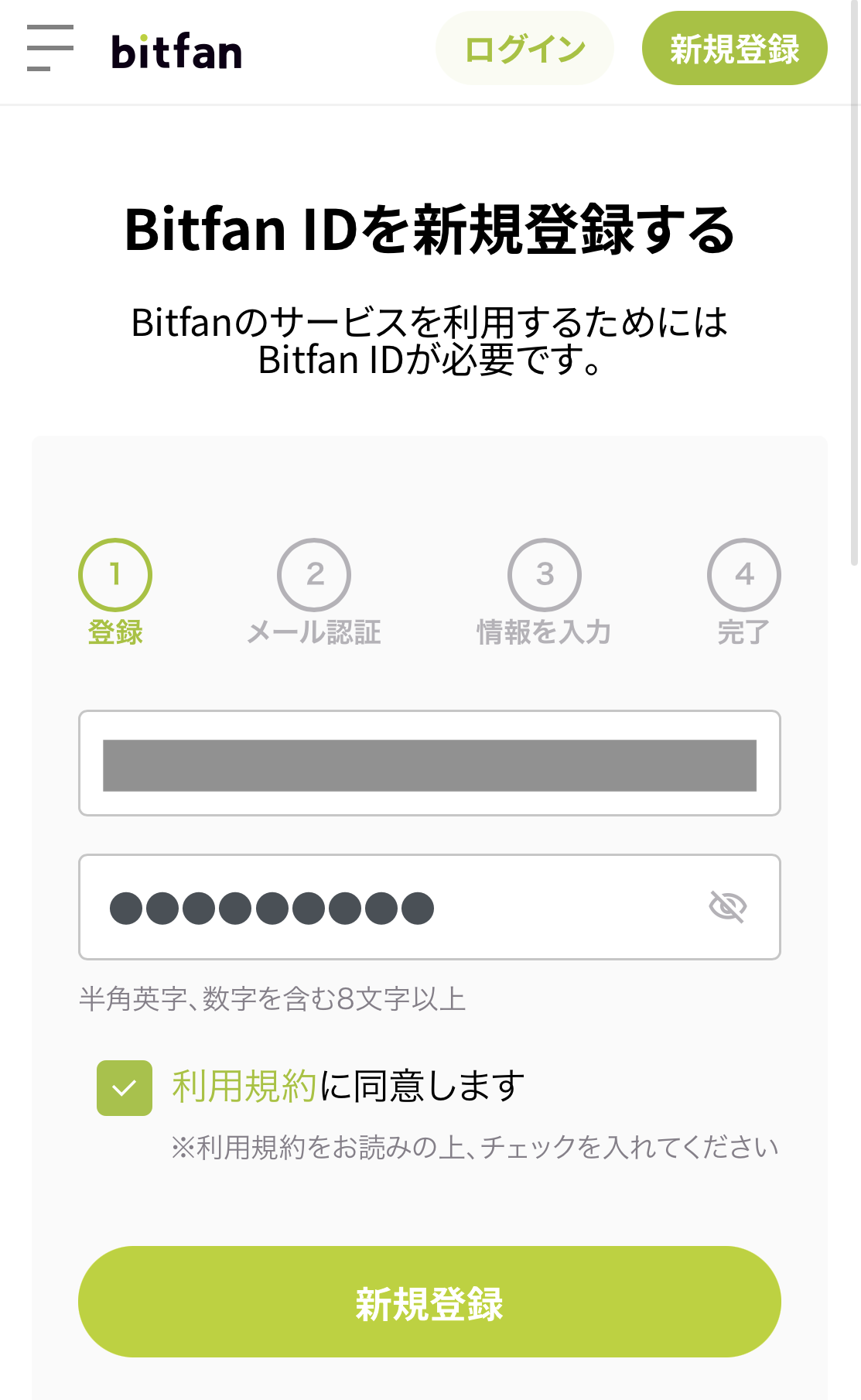861x1400 pixels.
Task: Uncheck the terms agreement checkbox
Action: 125,1087
